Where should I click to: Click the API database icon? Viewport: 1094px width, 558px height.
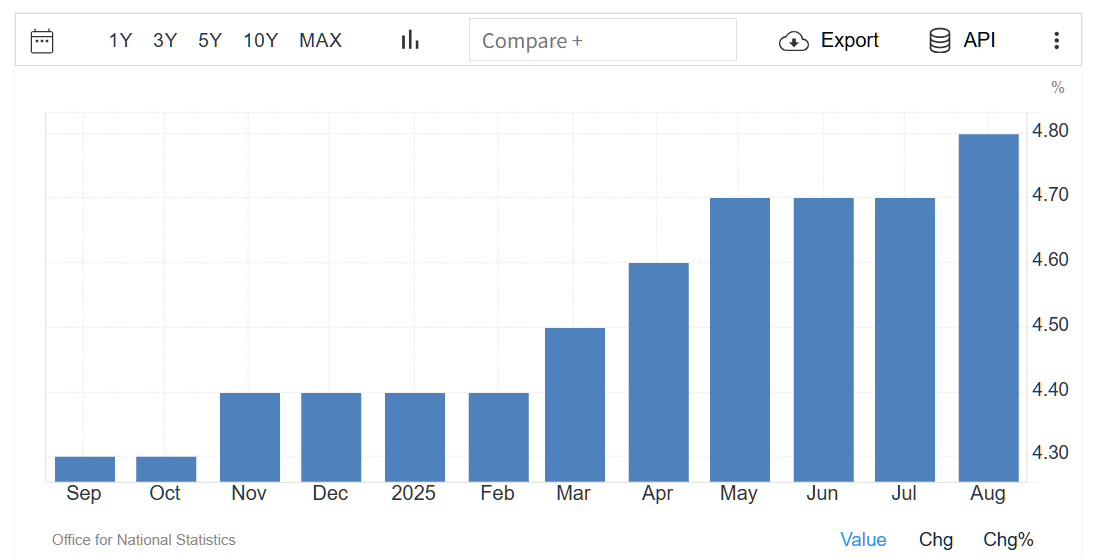pyautogui.click(x=939, y=41)
